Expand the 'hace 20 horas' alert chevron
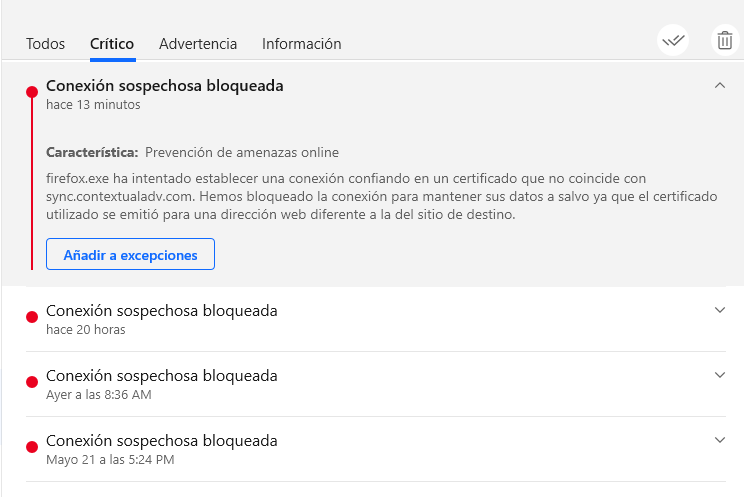This screenshot has width=744, height=497. coord(720,310)
